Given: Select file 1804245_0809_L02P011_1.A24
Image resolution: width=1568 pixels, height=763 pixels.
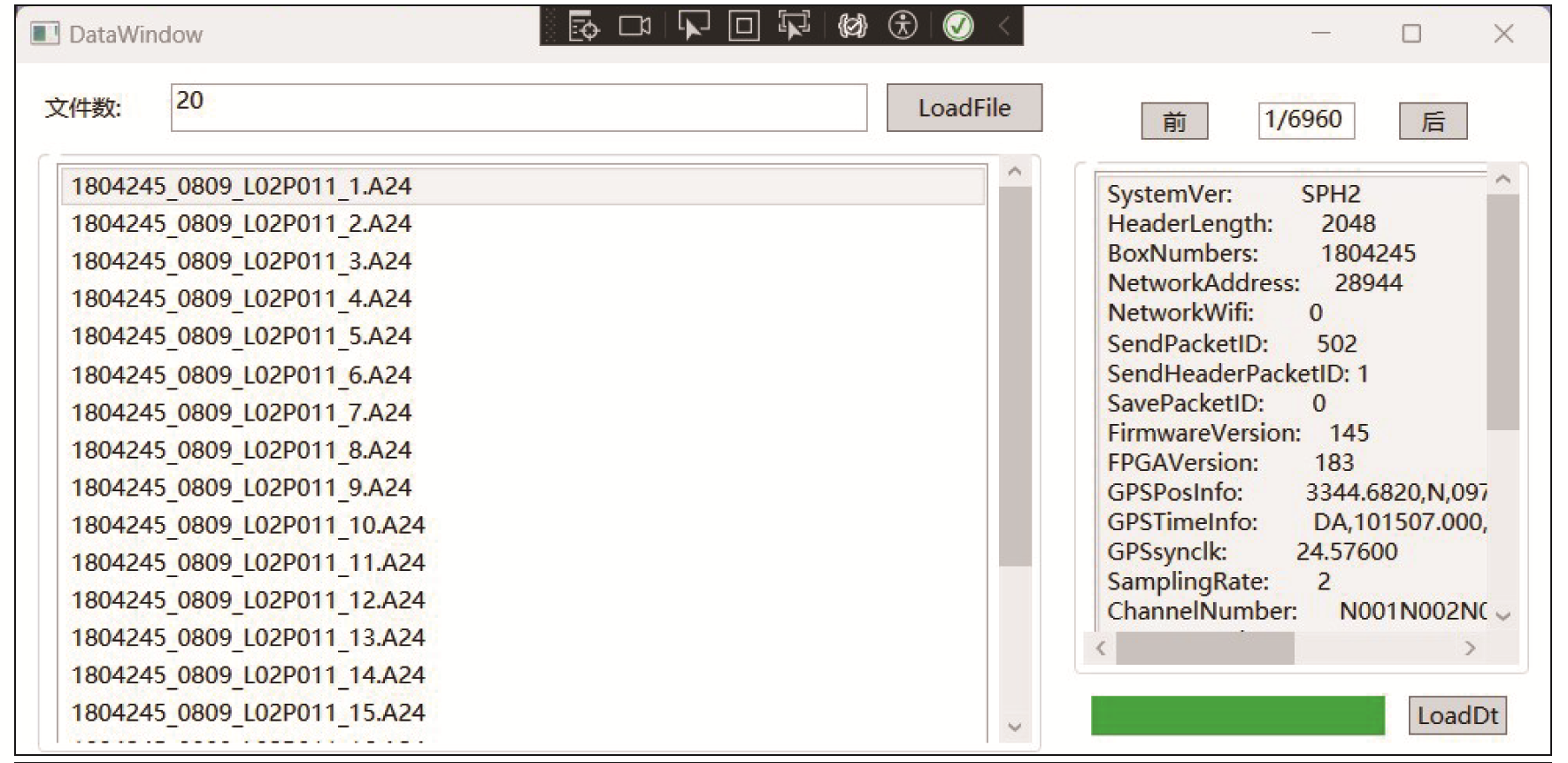Looking at the screenshot, I should [x=241, y=187].
